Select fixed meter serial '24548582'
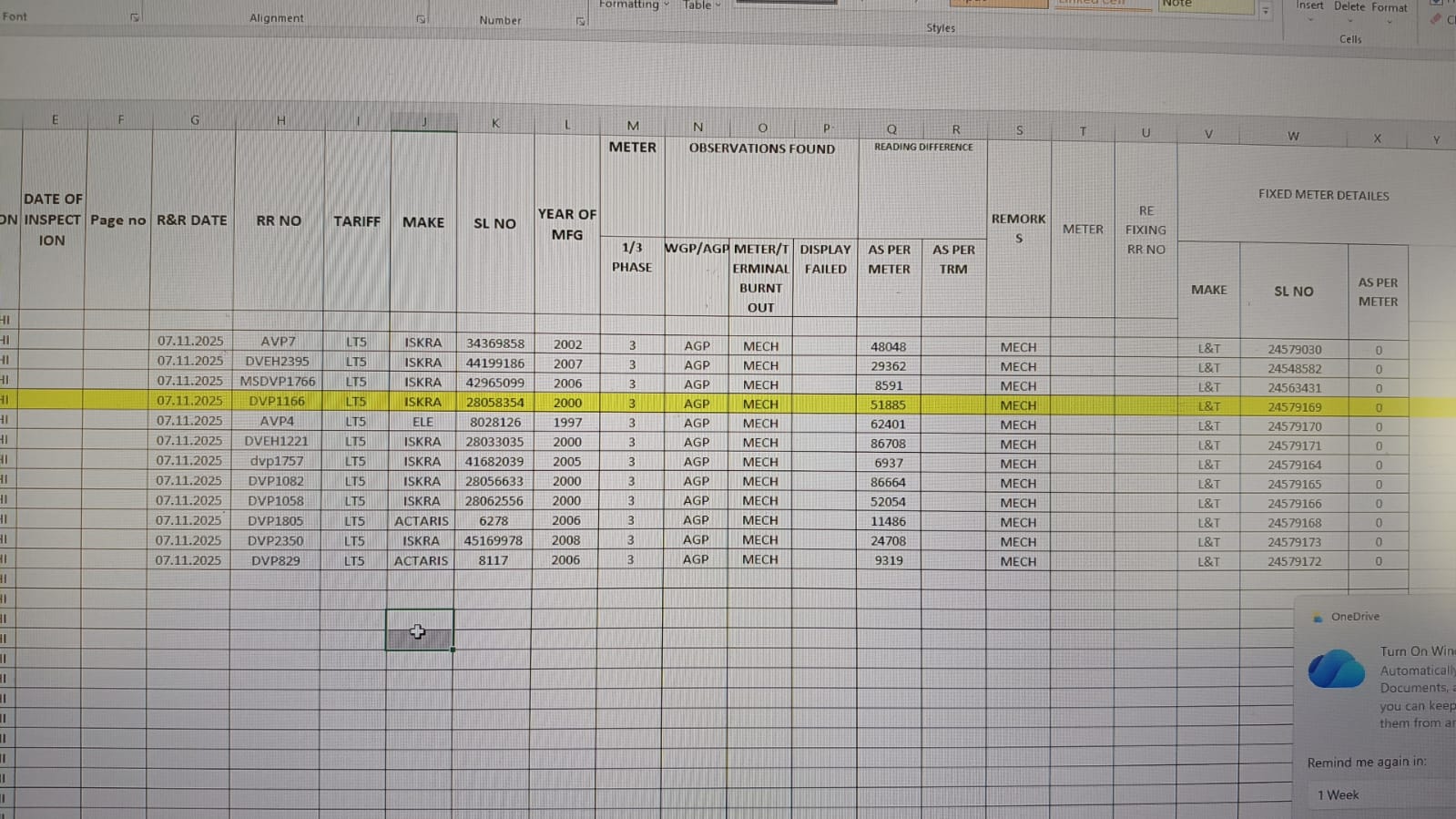The image size is (1456, 819). (1294, 369)
